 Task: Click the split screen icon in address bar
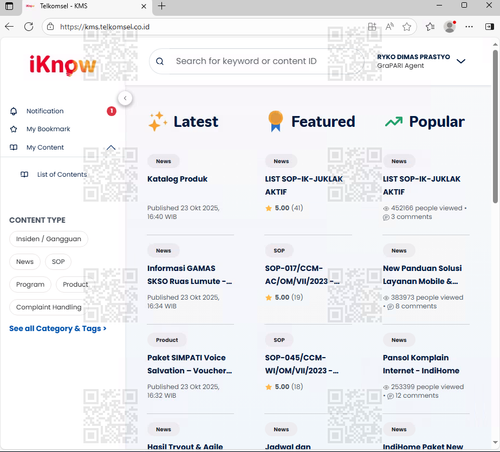point(372,27)
